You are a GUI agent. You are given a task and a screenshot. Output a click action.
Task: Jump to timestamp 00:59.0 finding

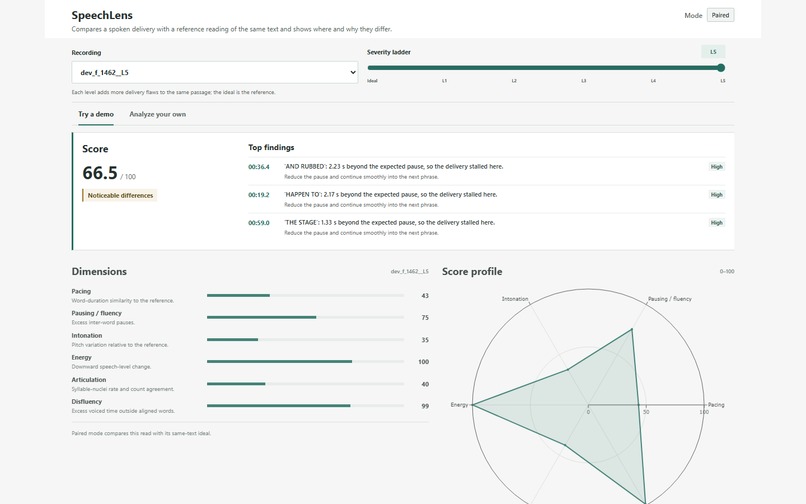[x=259, y=223]
